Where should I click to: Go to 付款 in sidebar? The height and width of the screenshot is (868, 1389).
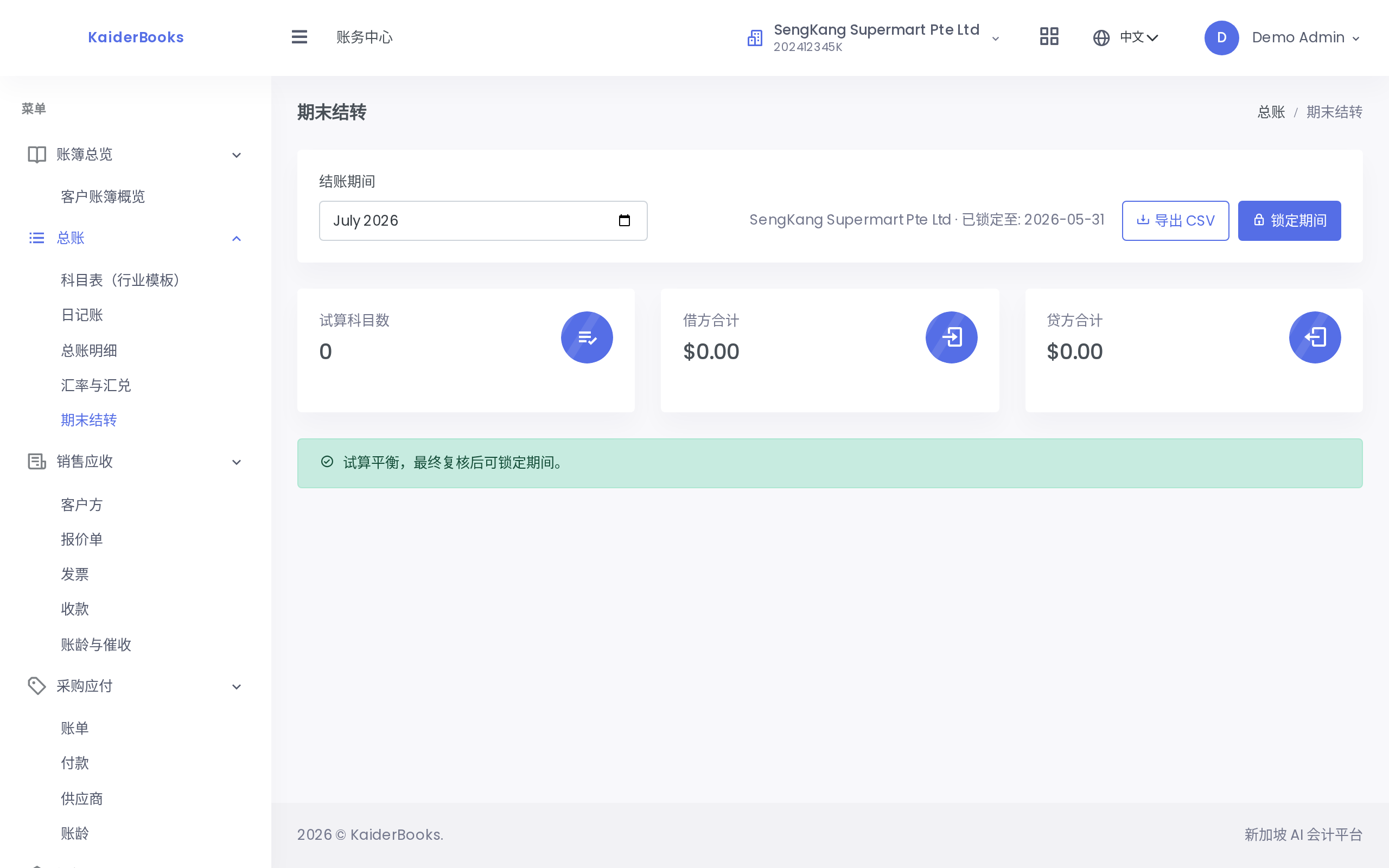75,763
